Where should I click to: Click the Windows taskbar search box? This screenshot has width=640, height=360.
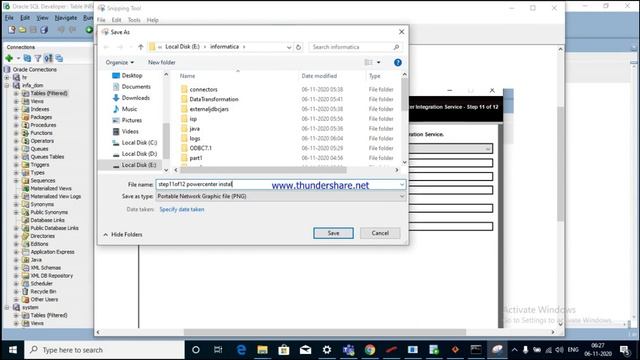point(105,350)
